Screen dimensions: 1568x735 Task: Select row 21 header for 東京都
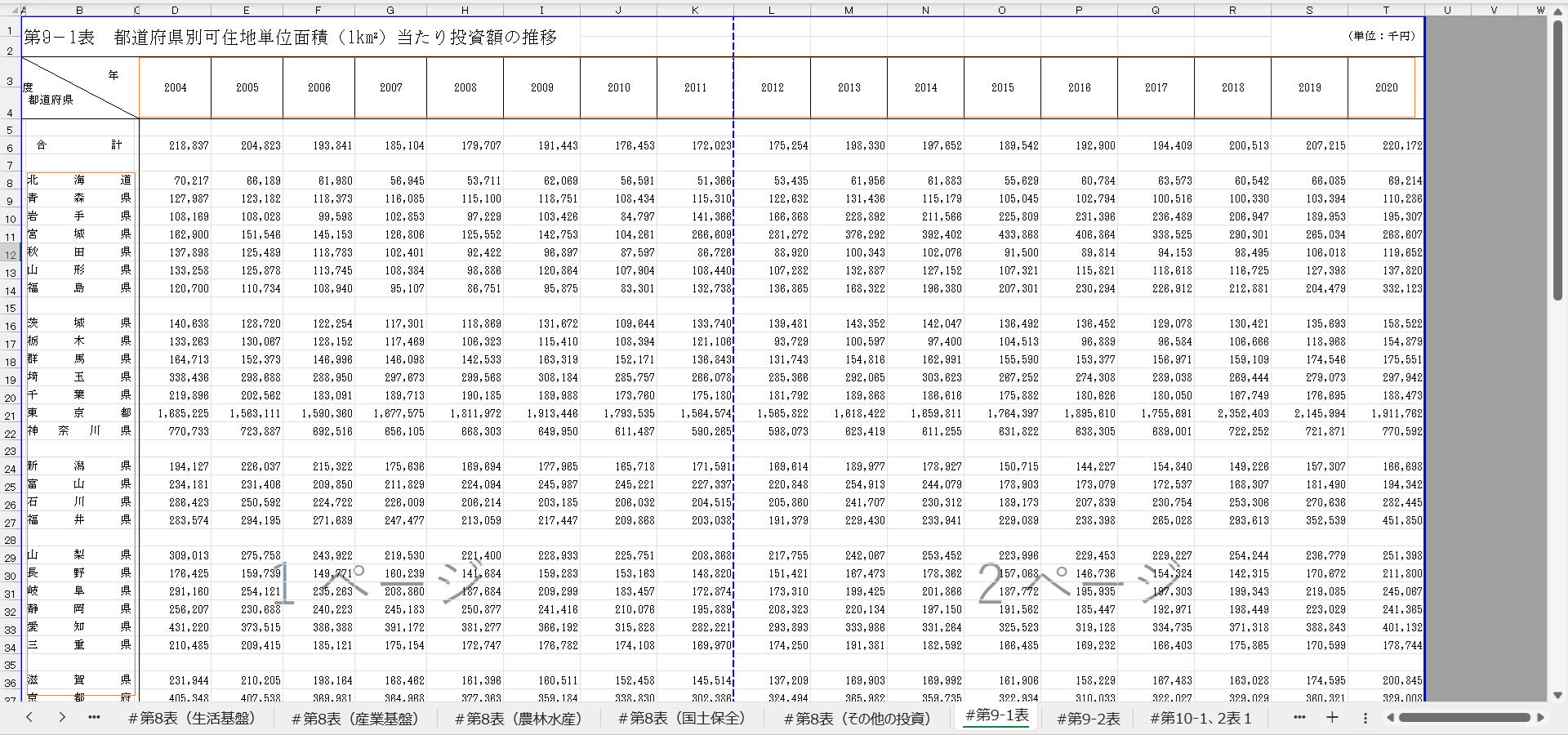point(10,415)
